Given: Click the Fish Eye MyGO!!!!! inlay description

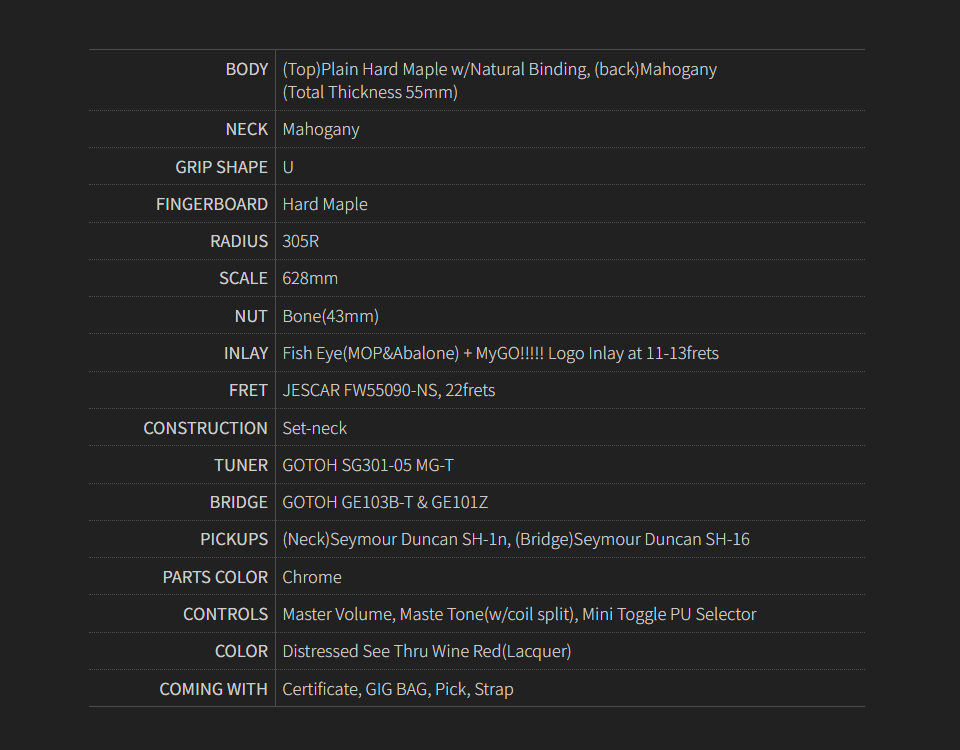Looking at the screenshot, I should [x=500, y=353].
